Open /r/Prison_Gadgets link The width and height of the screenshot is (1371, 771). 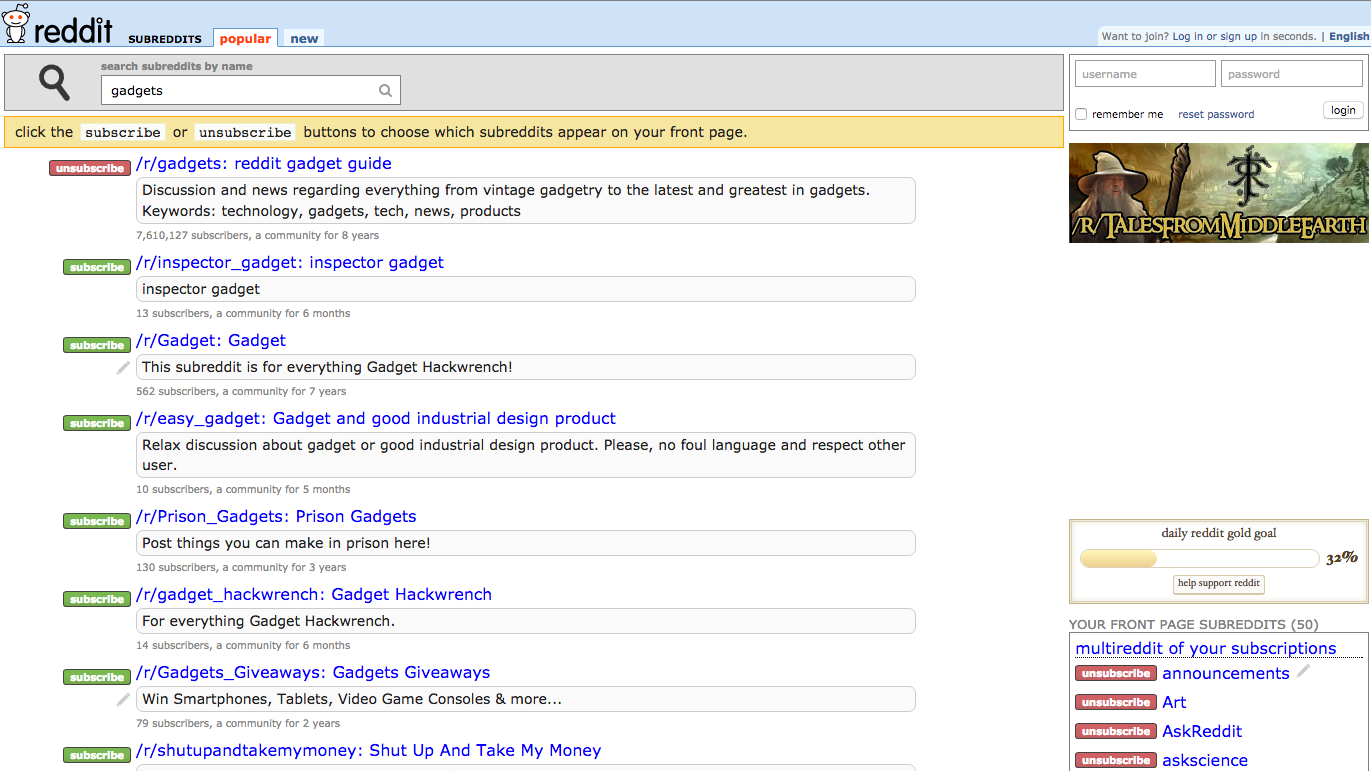[x=276, y=516]
